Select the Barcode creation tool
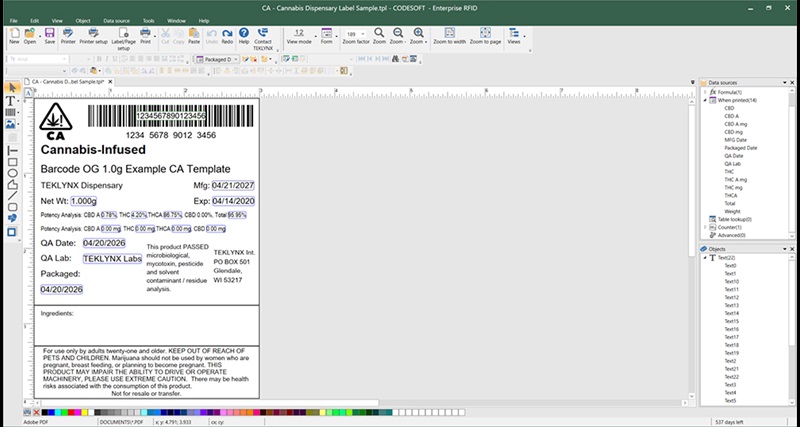This screenshot has width=800, height=427. click(10, 112)
